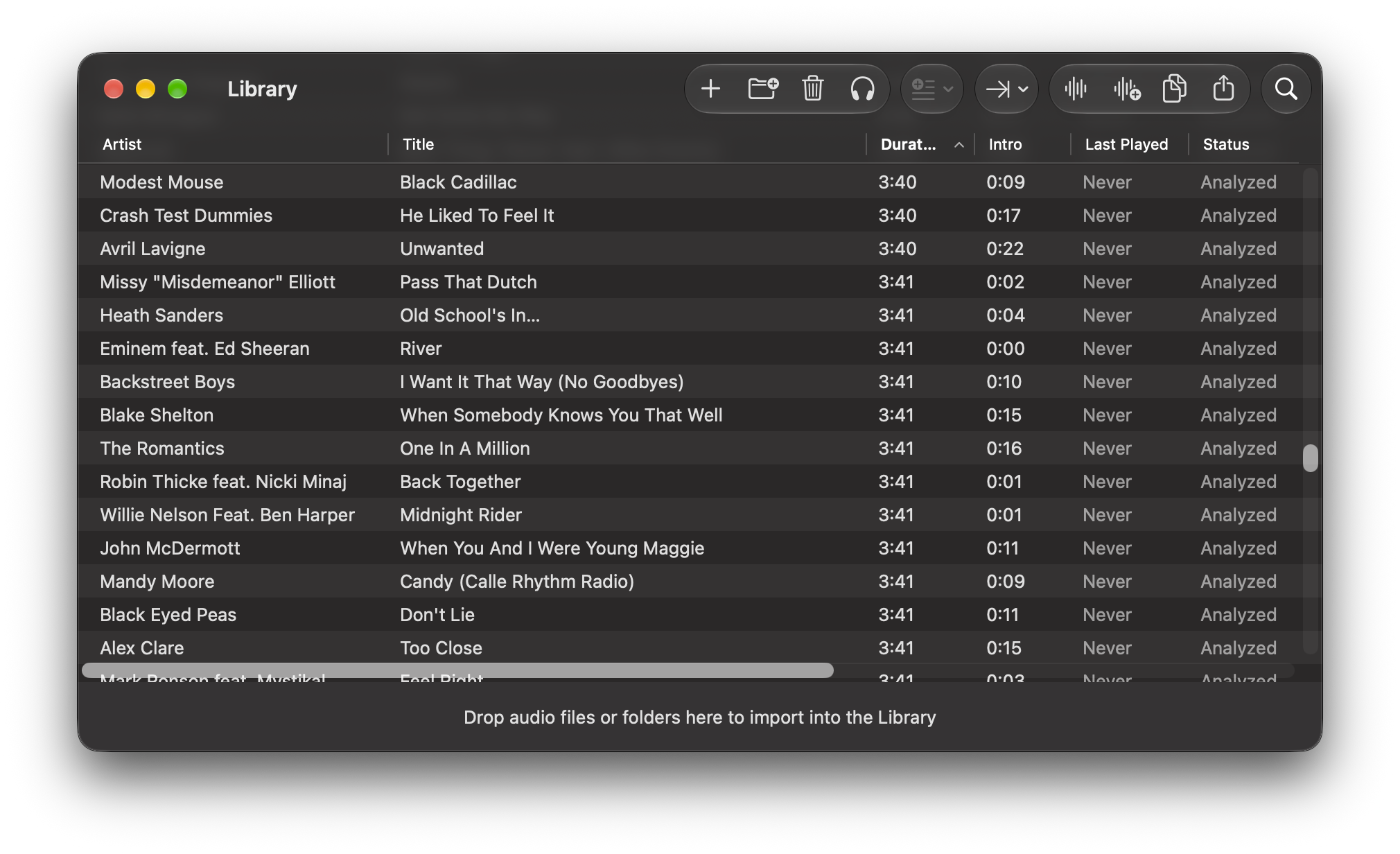Click the title Black Cadillac
Image resolution: width=1400 pixels, height=854 pixels.
(458, 182)
